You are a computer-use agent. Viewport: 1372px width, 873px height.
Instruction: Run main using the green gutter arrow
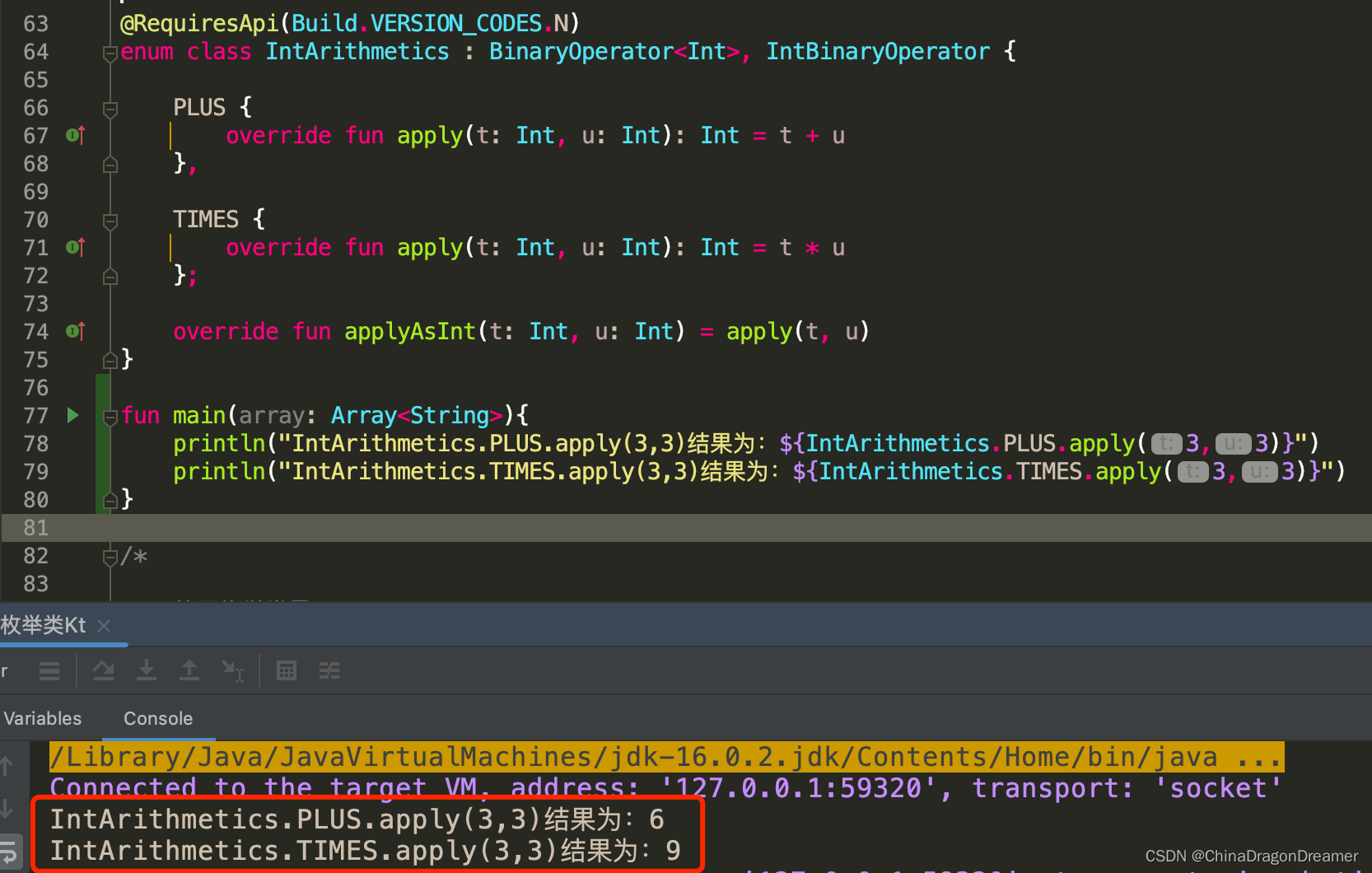73,415
